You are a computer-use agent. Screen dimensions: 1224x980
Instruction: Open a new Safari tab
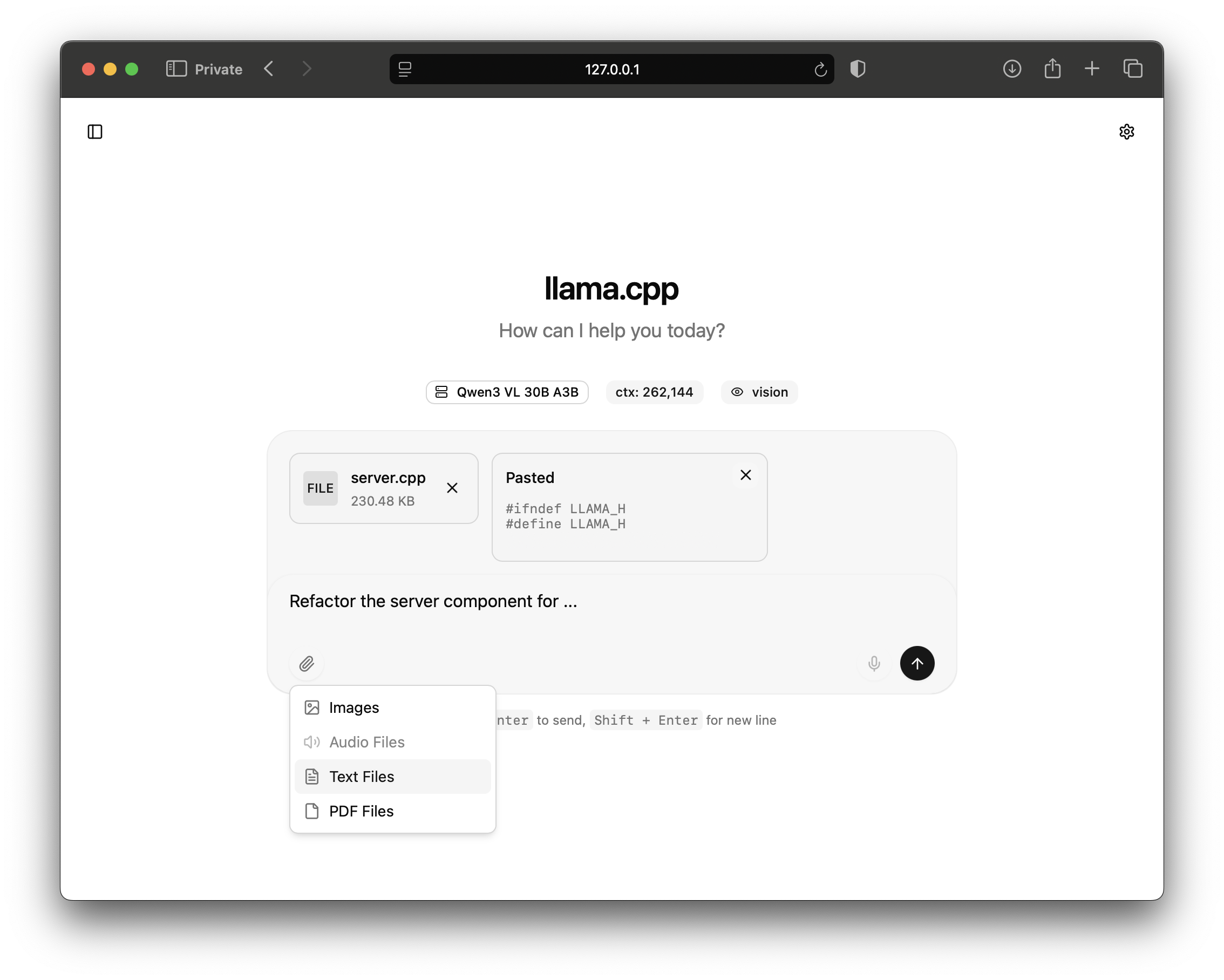click(x=1091, y=69)
